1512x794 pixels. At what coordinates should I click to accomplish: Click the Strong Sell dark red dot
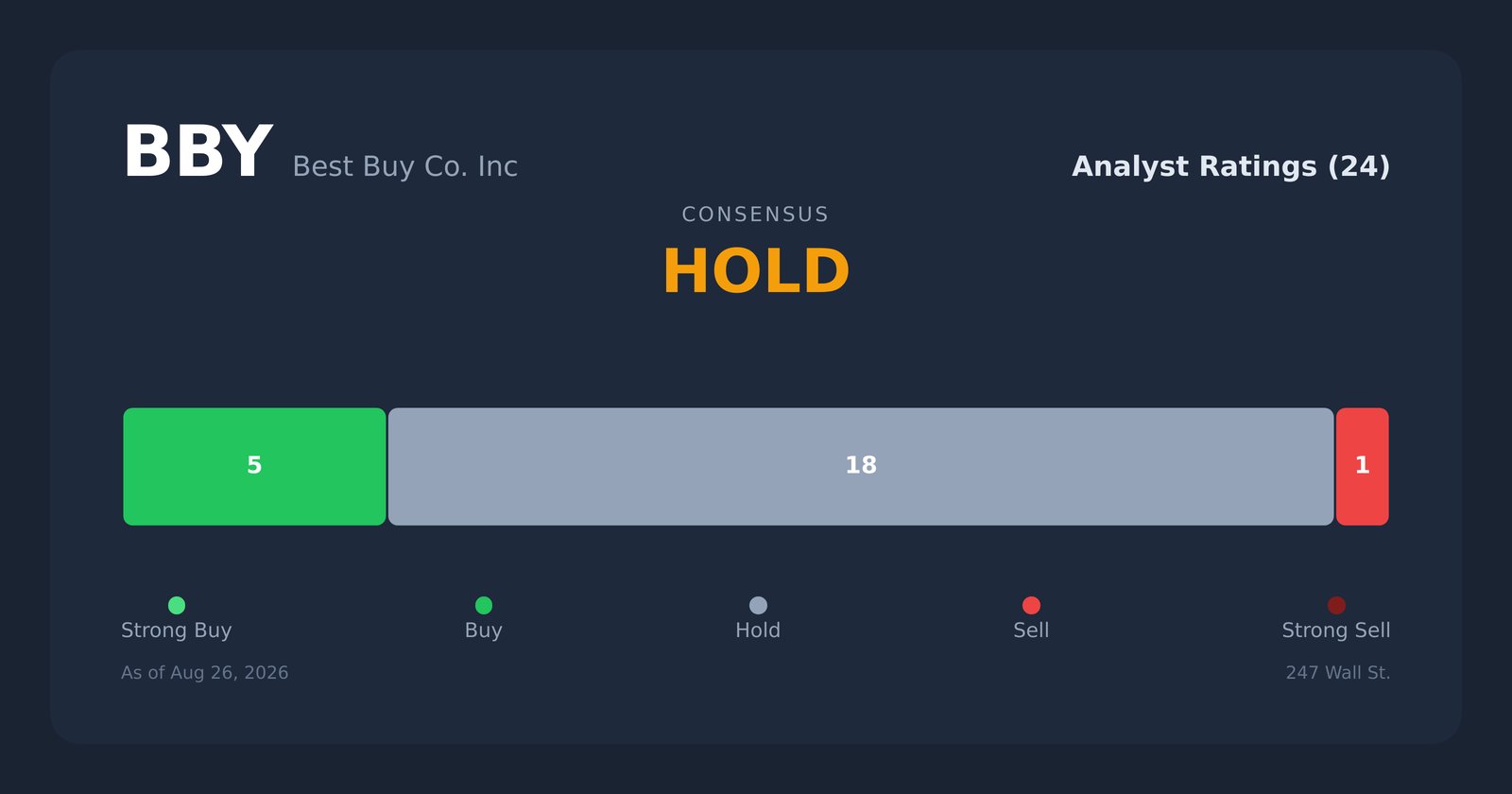(1336, 605)
